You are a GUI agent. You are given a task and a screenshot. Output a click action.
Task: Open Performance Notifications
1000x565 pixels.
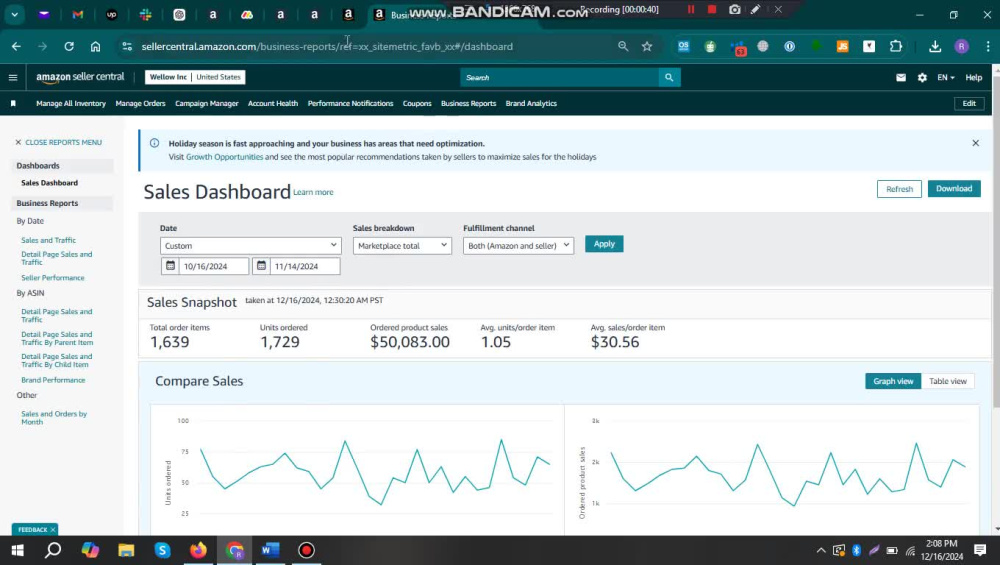click(350, 103)
